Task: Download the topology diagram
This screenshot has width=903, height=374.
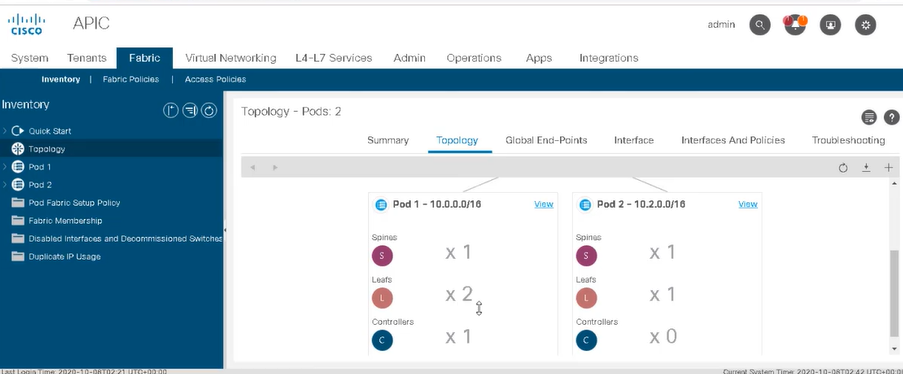Action: pos(866,168)
